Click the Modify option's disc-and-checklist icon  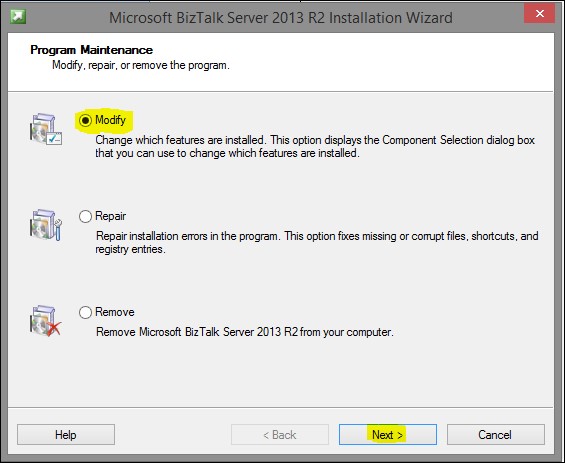coord(46,129)
